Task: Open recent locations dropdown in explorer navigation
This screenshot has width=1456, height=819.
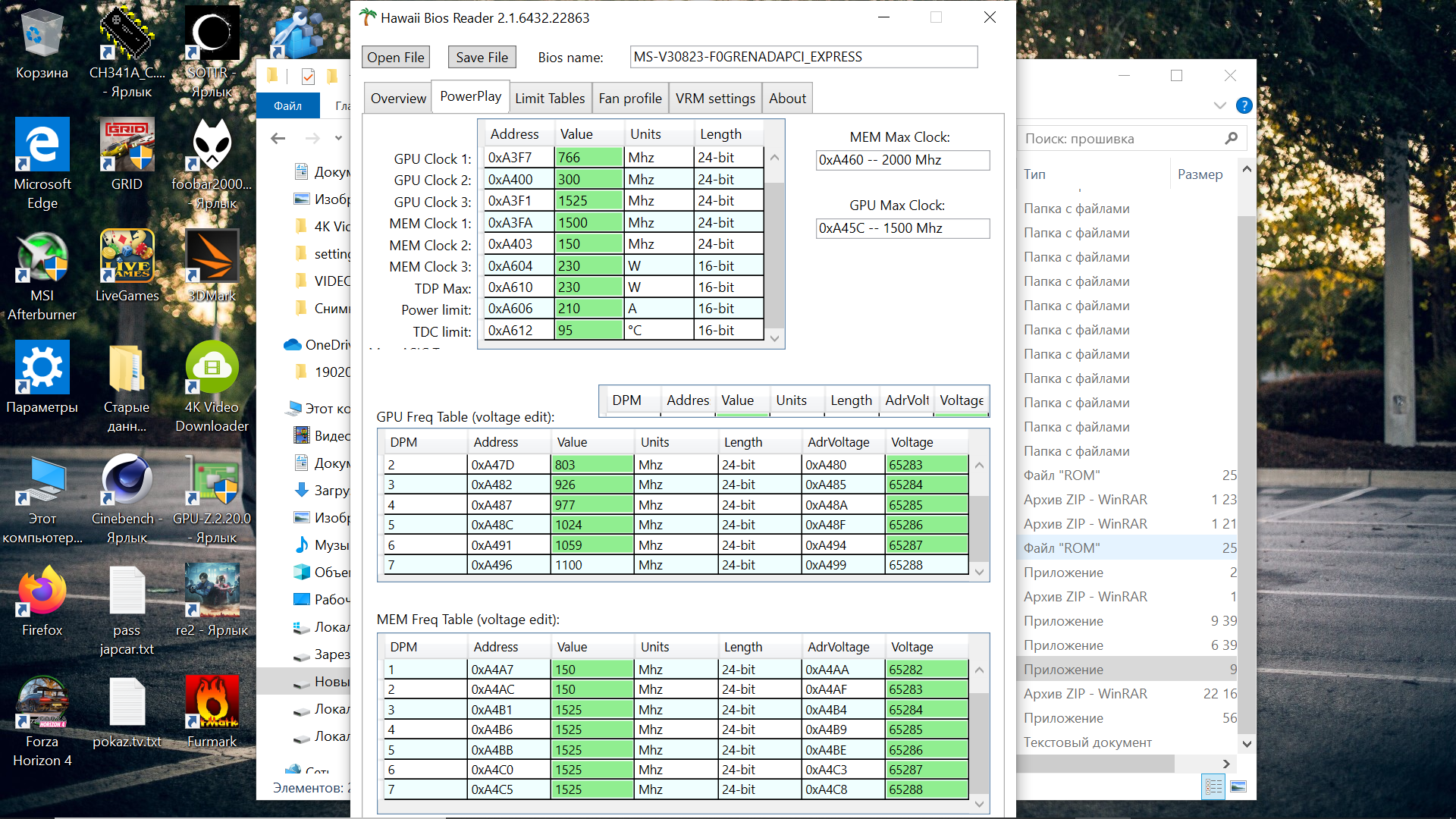Action: tap(338, 138)
